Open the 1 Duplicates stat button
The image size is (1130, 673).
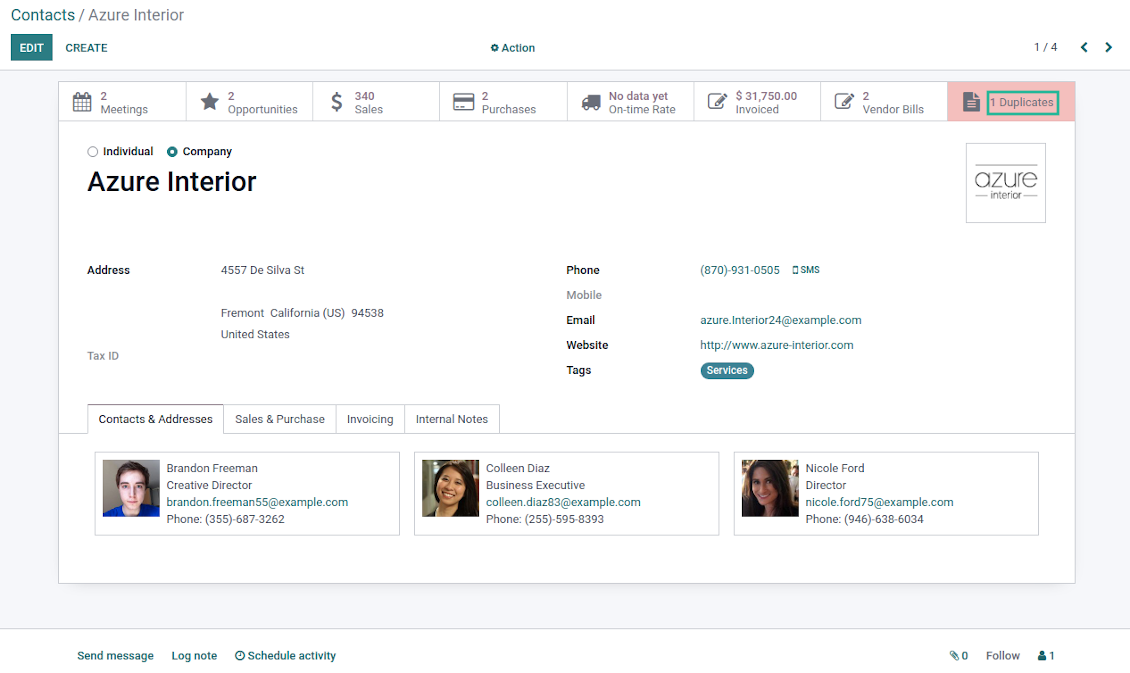tap(1011, 102)
